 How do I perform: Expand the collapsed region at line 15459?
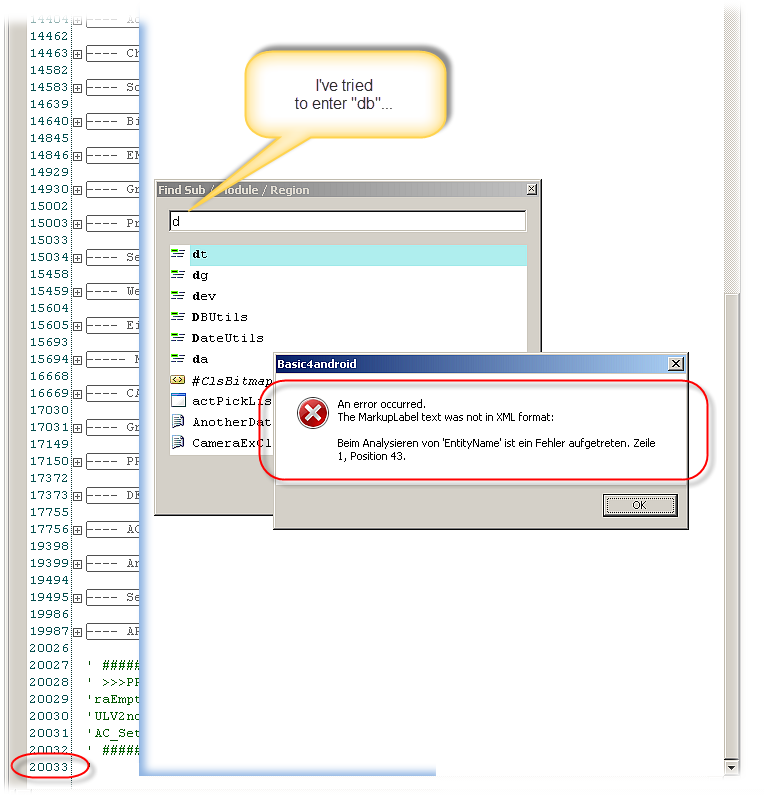(78, 293)
